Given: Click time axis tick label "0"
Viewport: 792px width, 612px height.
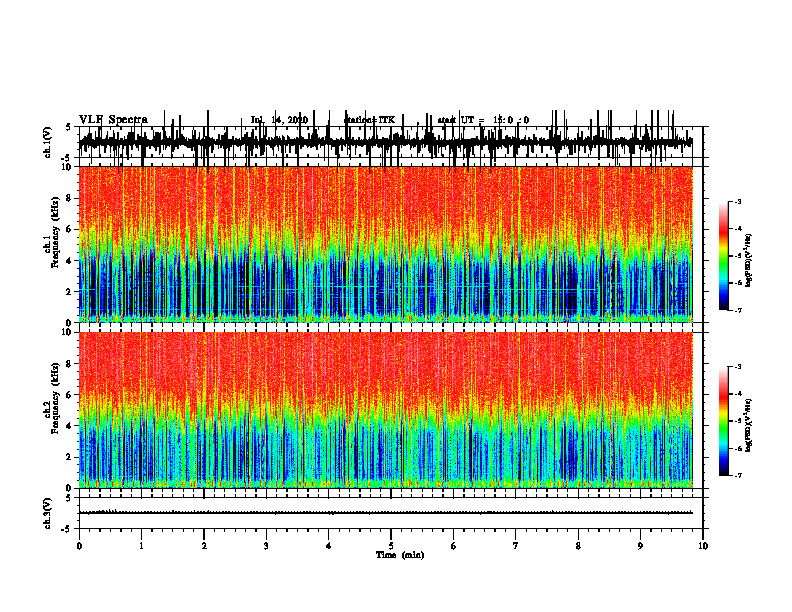Looking at the screenshot, I should point(79,546).
